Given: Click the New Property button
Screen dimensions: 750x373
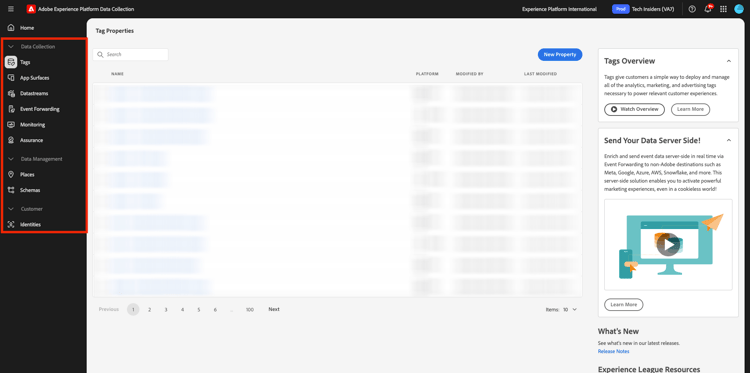Looking at the screenshot, I should [560, 55].
